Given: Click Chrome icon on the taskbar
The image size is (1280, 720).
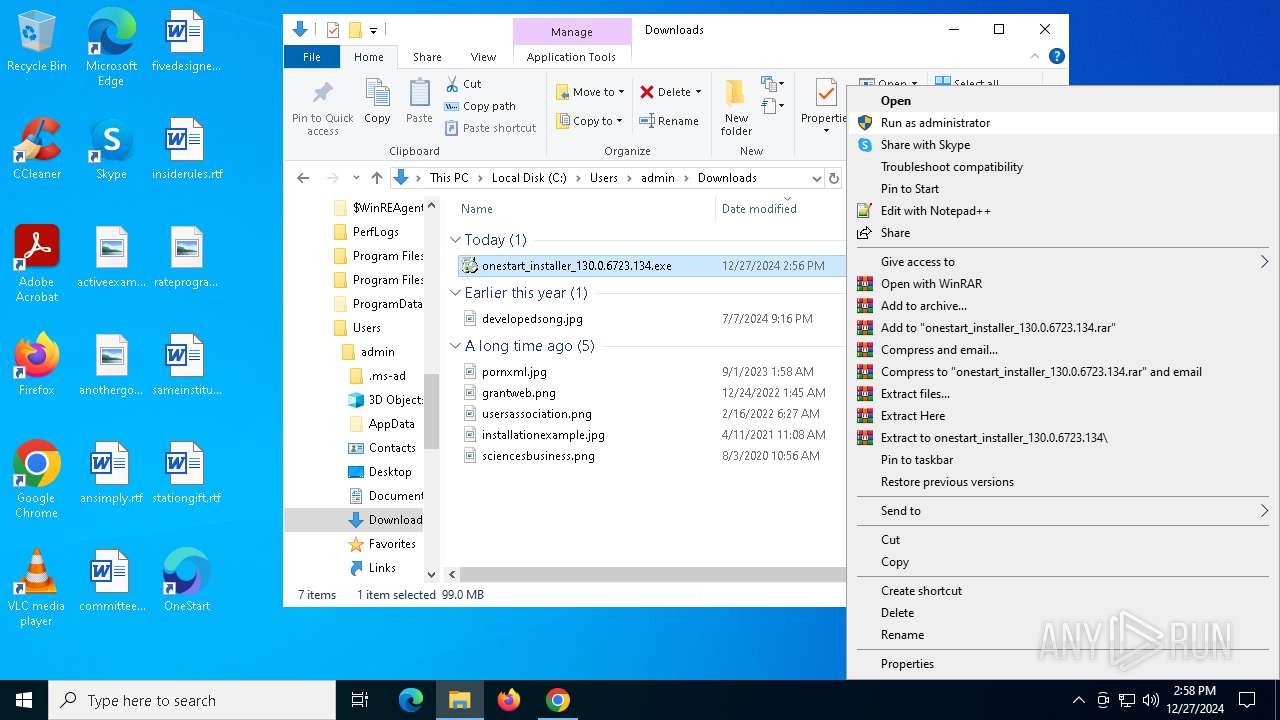Looking at the screenshot, I should tap(558, 700).
